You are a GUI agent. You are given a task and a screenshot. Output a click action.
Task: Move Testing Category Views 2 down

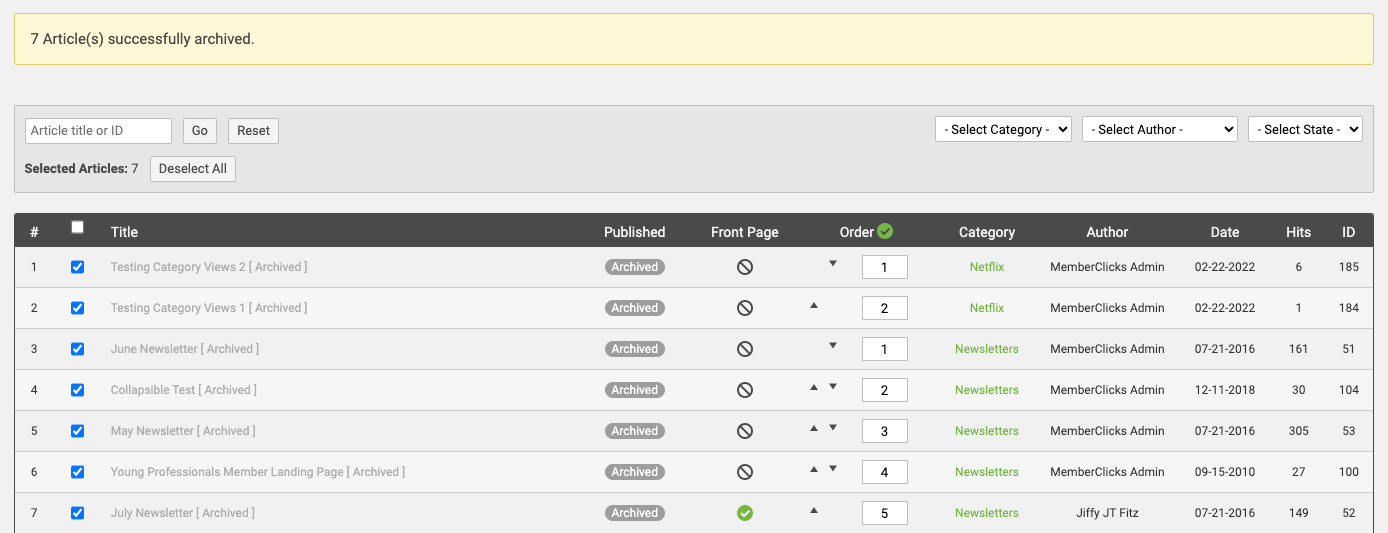click(x=833, y=264)
